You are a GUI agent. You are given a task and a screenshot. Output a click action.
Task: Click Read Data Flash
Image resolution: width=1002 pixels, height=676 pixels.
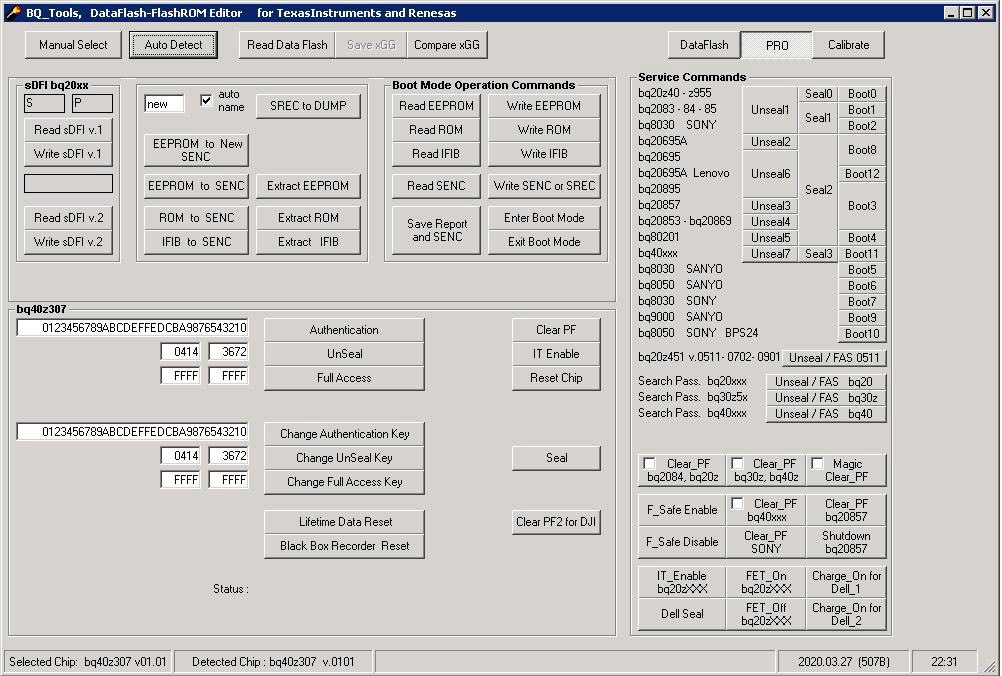tap(287, 45)
